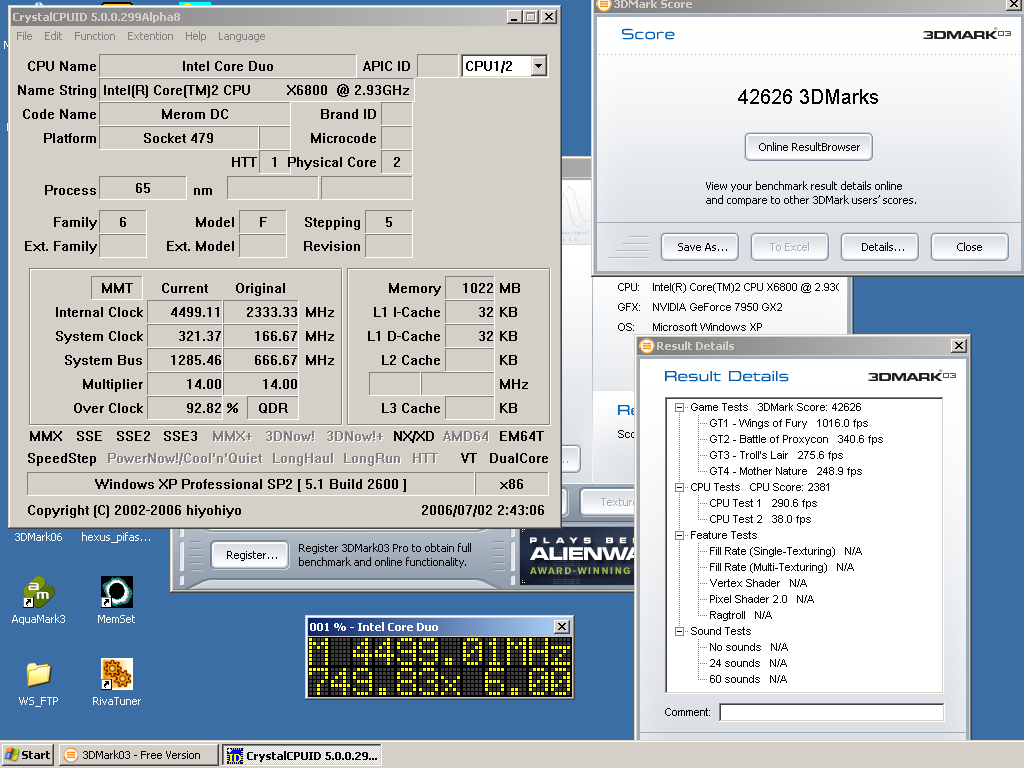Image resolution: width=1024 pixels, height=768 pixels.
Task: Click the Windows XP Professional SP2 OS field
Action: (251, 484)
